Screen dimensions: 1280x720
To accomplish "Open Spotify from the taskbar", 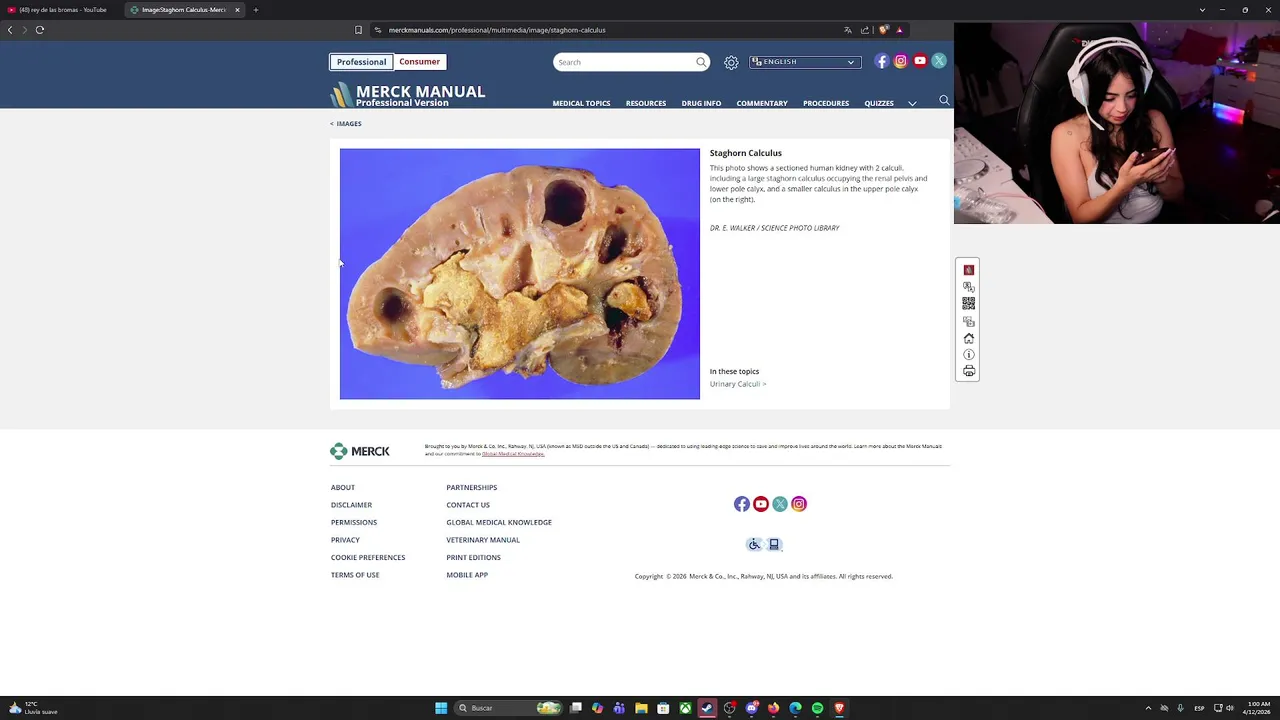I will click(x=817, y=708).
